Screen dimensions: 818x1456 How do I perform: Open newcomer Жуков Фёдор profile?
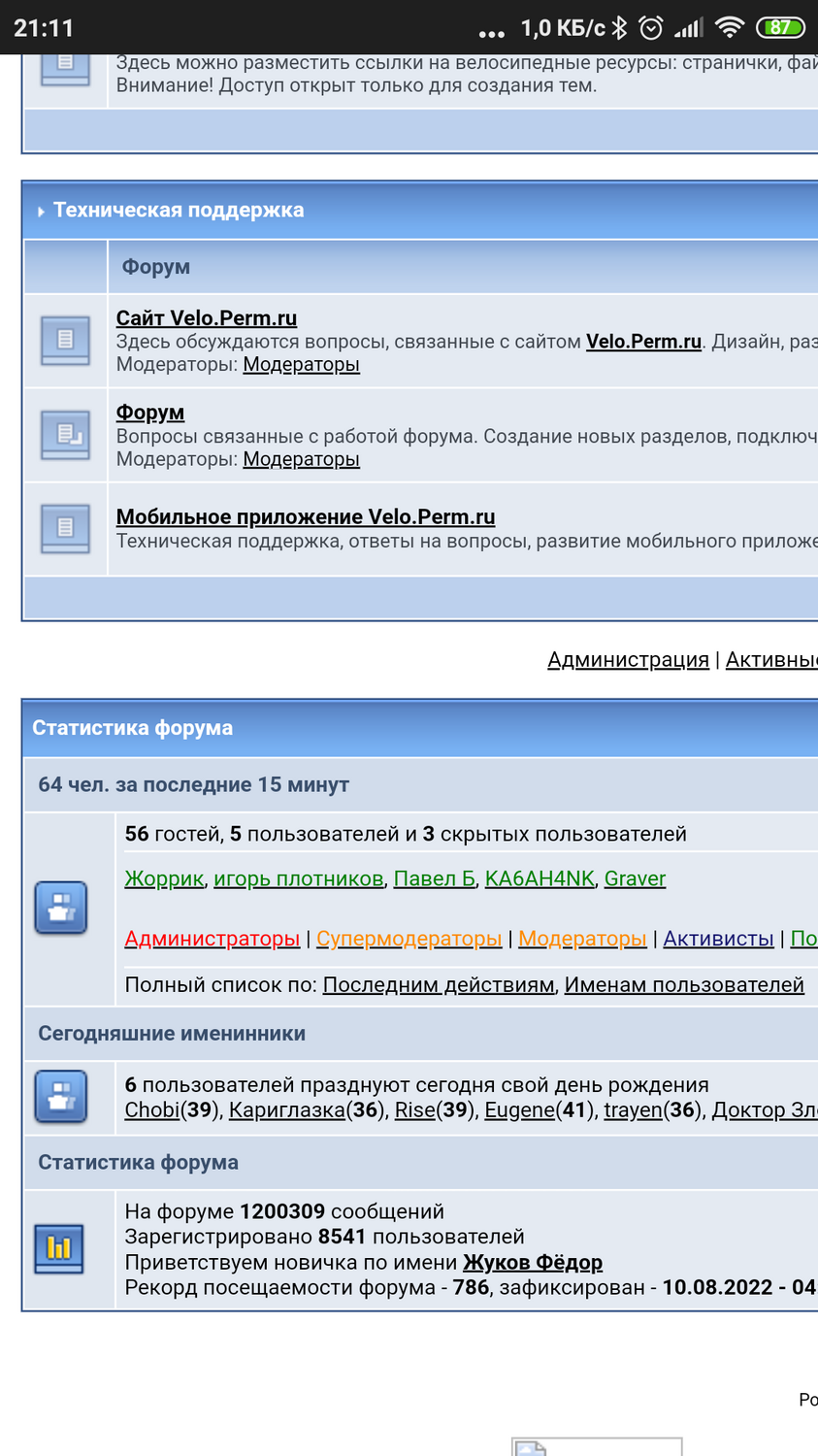533,1262
